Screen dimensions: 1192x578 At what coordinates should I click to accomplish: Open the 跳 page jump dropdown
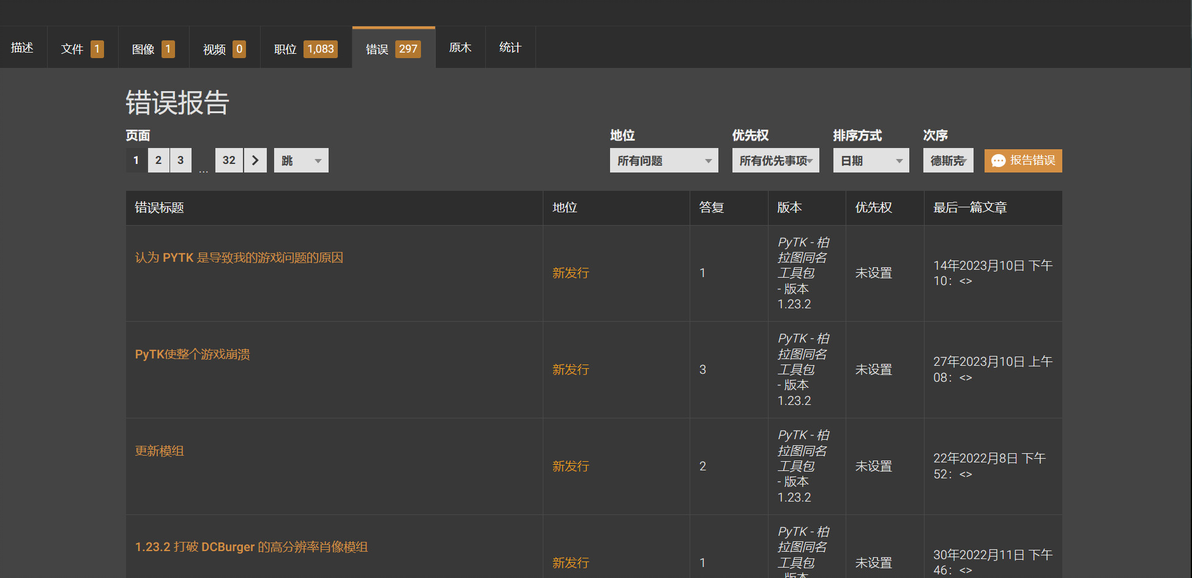pyautogui.click(x=301, y=160)
